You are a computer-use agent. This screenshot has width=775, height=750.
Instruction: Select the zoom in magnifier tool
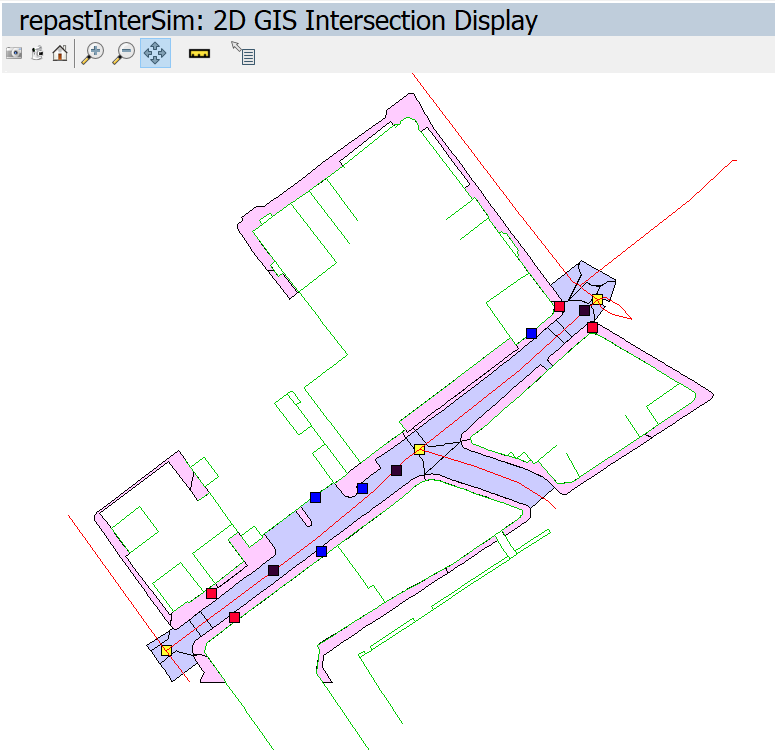coord(92,53)
